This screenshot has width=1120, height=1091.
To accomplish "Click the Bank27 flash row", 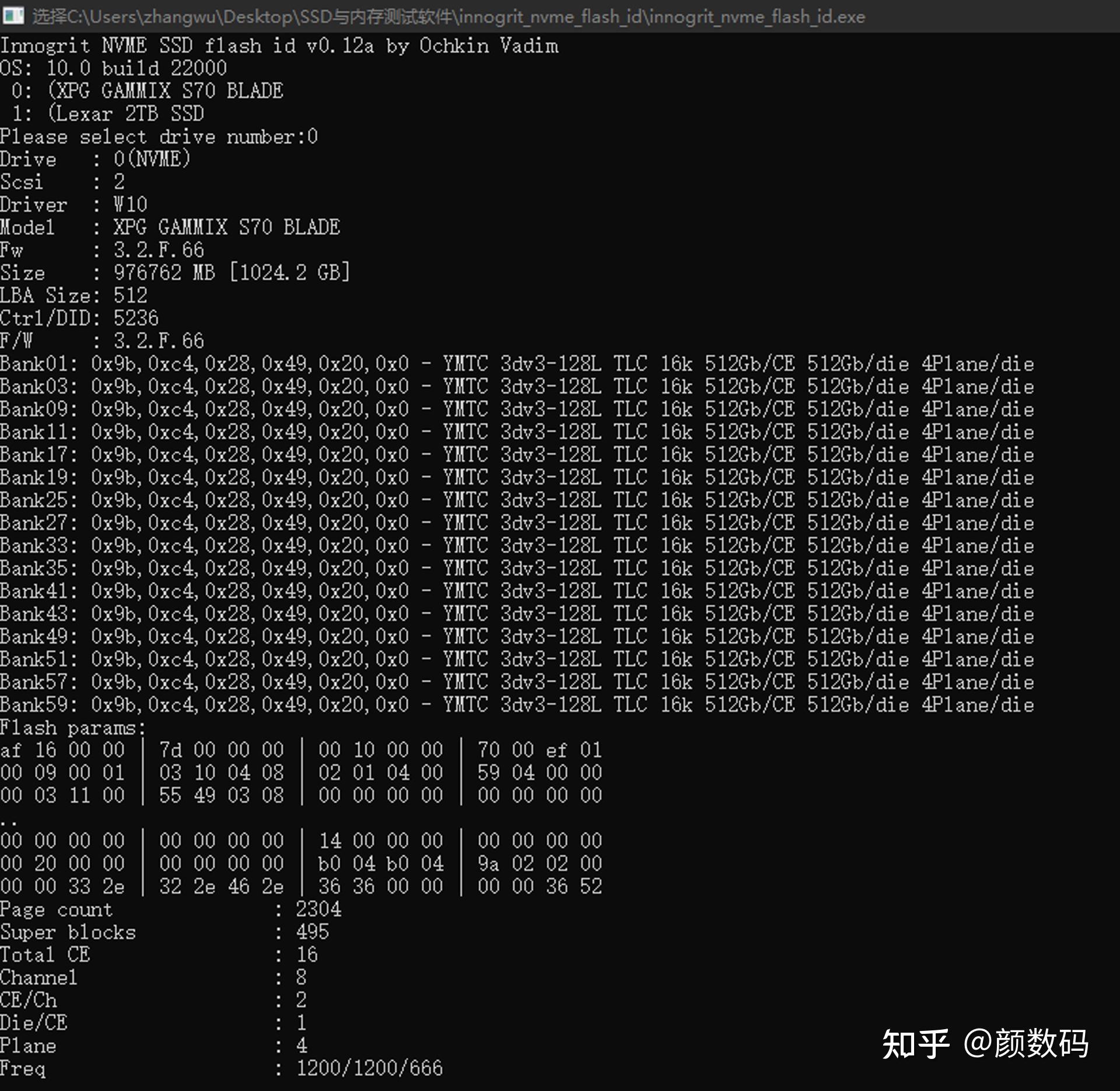I will [517, 523].
